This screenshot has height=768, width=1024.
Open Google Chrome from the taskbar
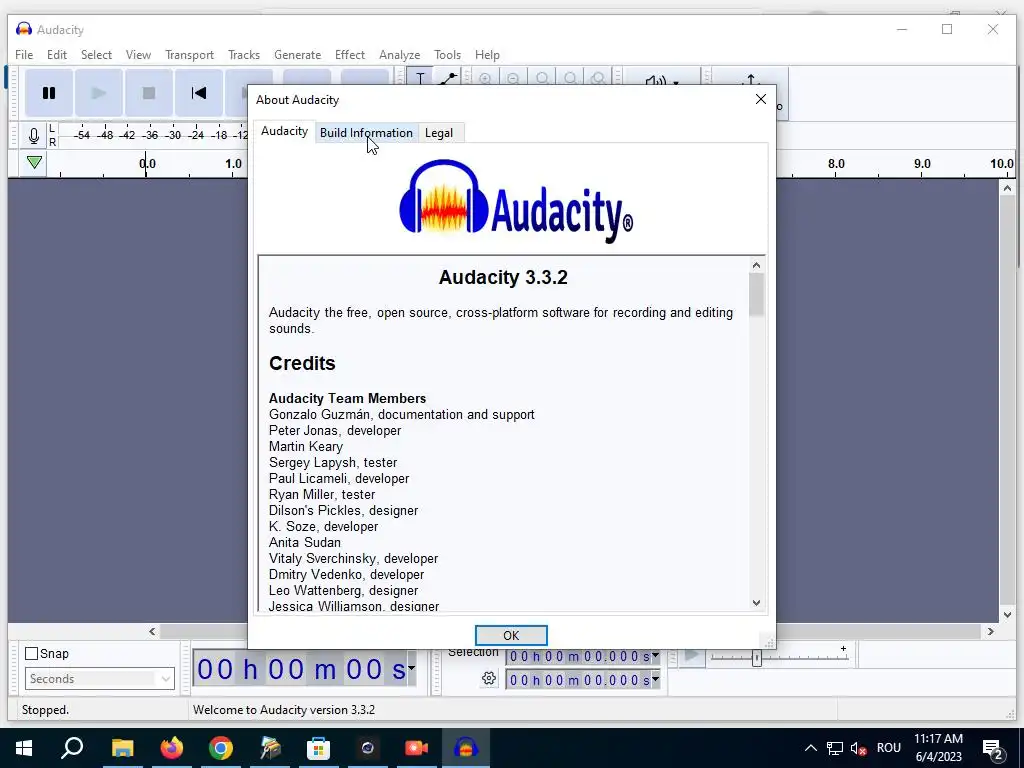(221, 748)
